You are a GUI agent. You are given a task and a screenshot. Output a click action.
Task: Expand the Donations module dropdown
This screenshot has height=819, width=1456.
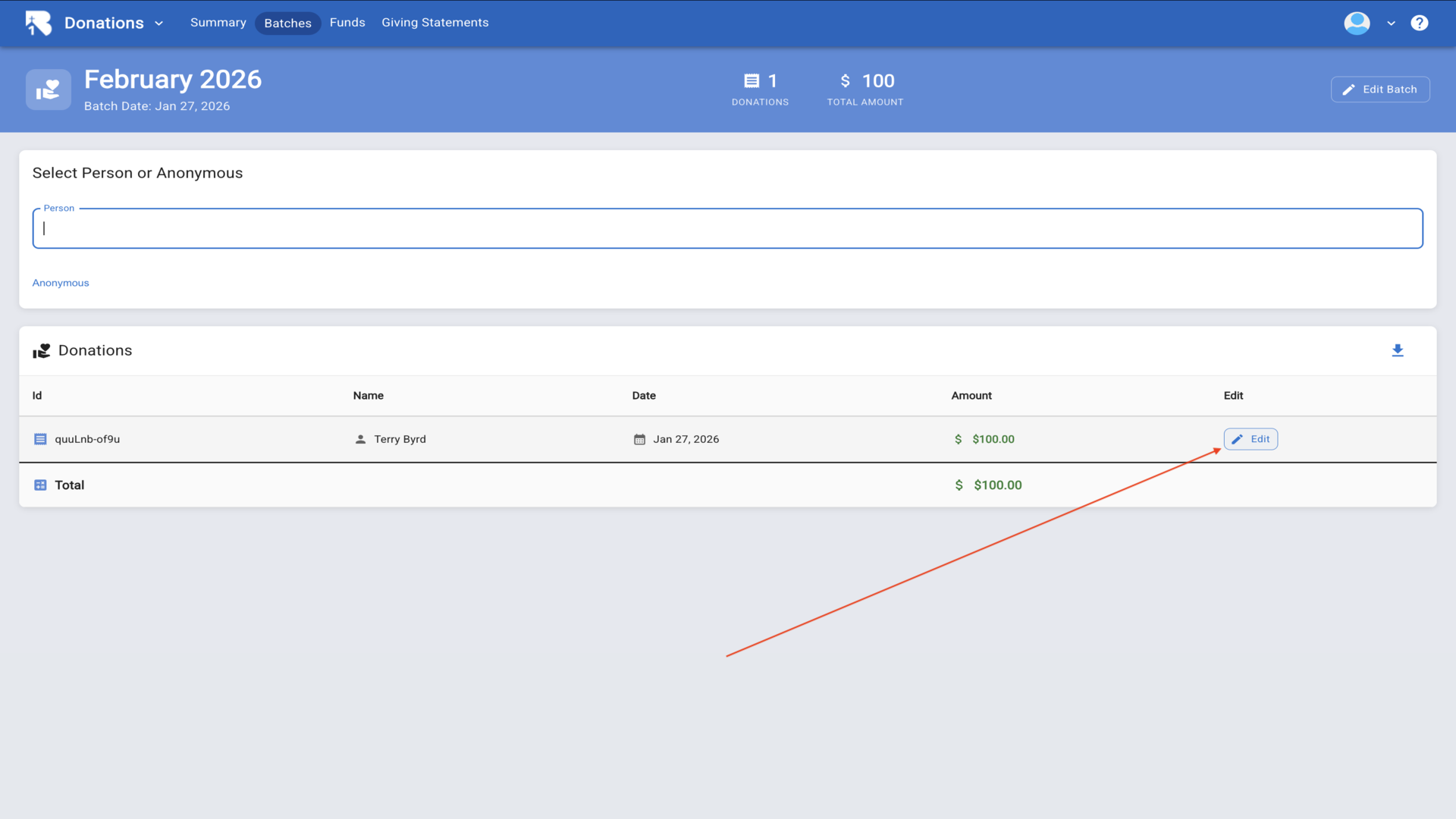158,24
